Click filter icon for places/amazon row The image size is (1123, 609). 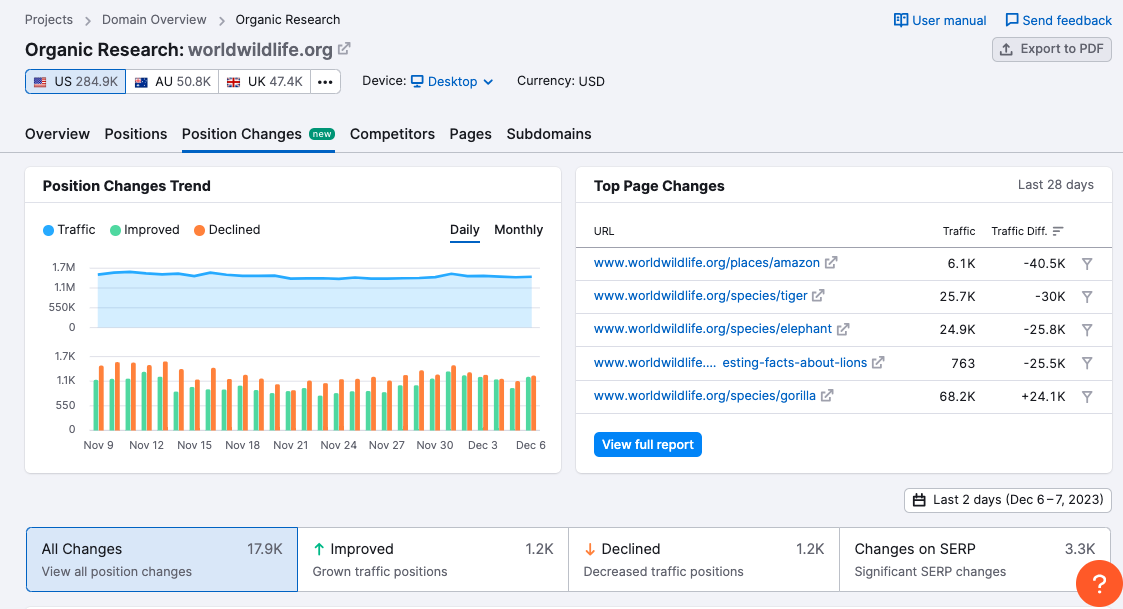[x=1086, y=264]
